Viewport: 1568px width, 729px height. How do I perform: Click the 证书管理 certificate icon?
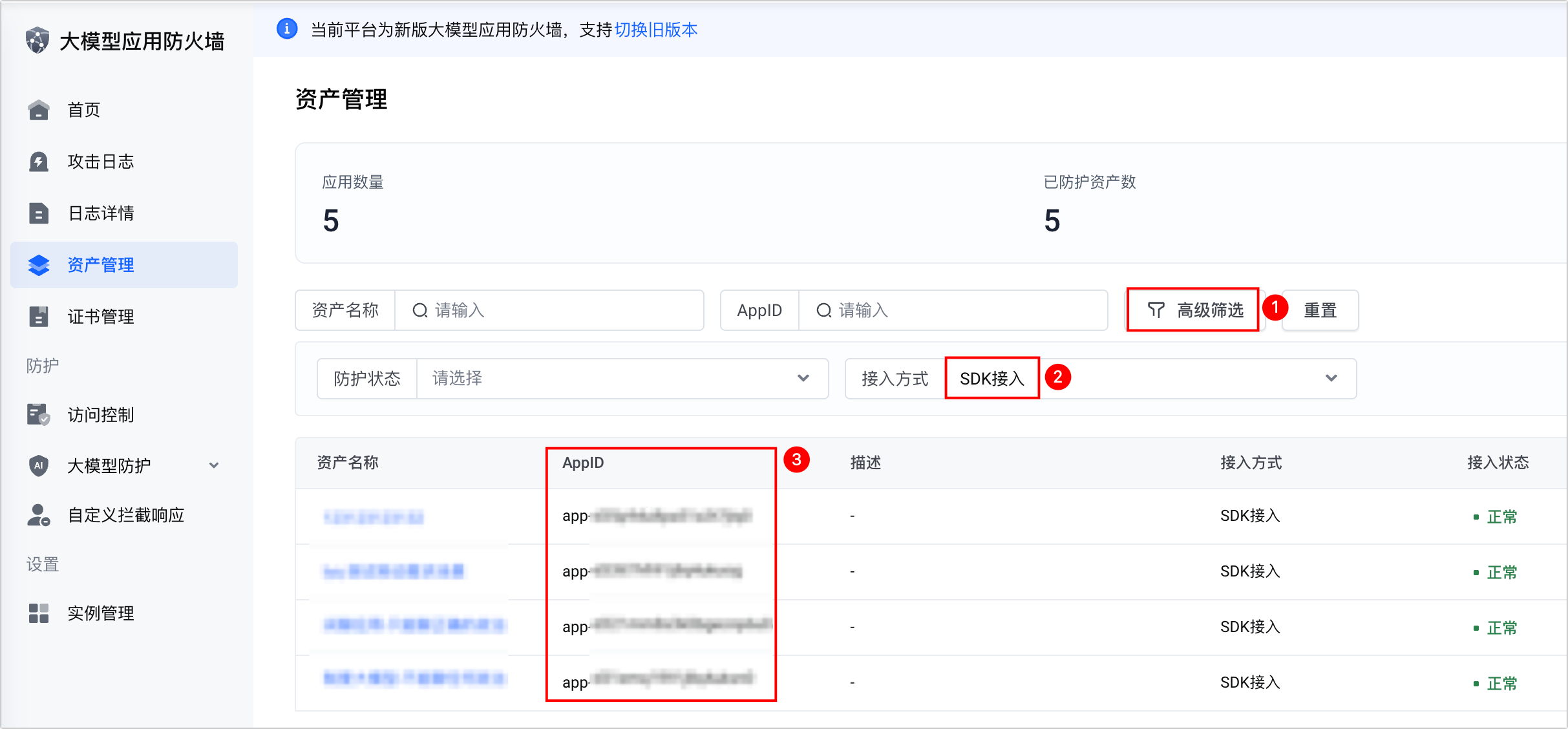39,317
